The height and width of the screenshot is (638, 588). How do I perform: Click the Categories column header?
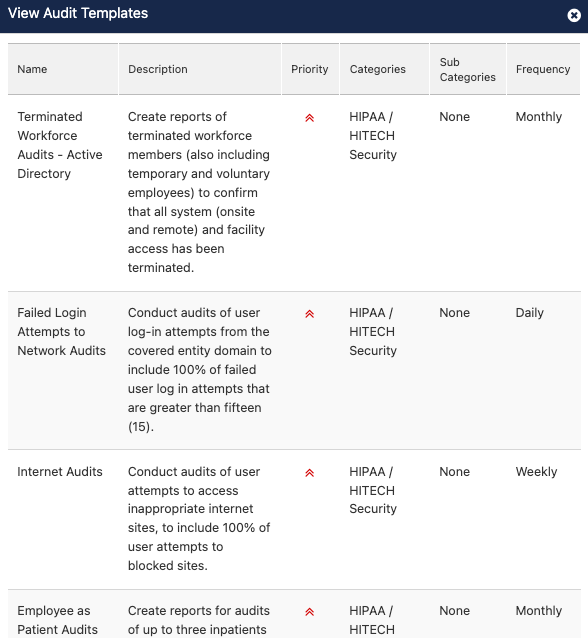[x=378, y=69]
